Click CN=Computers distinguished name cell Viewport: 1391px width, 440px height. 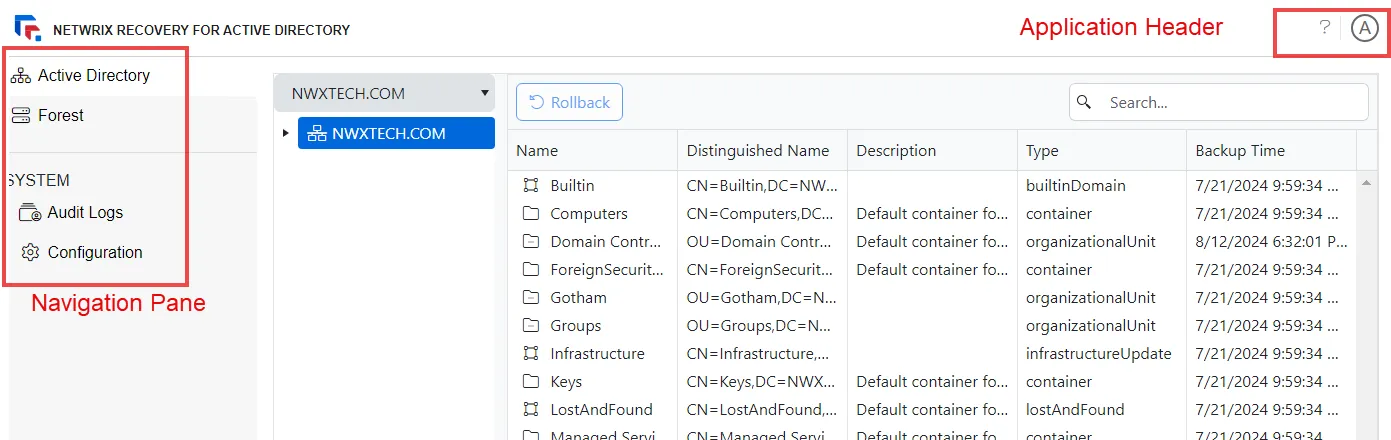(x=760, y=213)
